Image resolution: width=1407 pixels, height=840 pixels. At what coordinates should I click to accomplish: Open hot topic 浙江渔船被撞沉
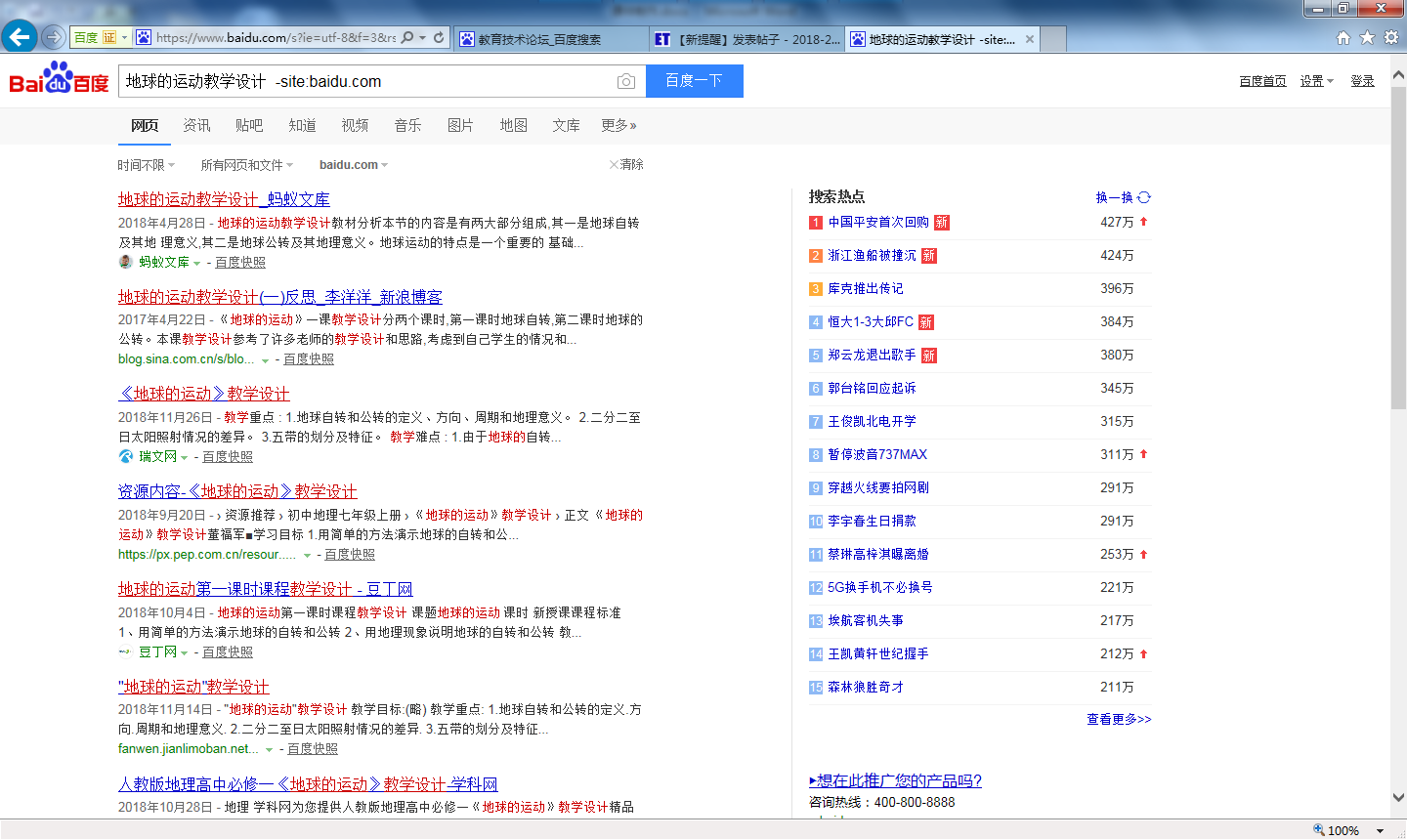tap(873, 255)
